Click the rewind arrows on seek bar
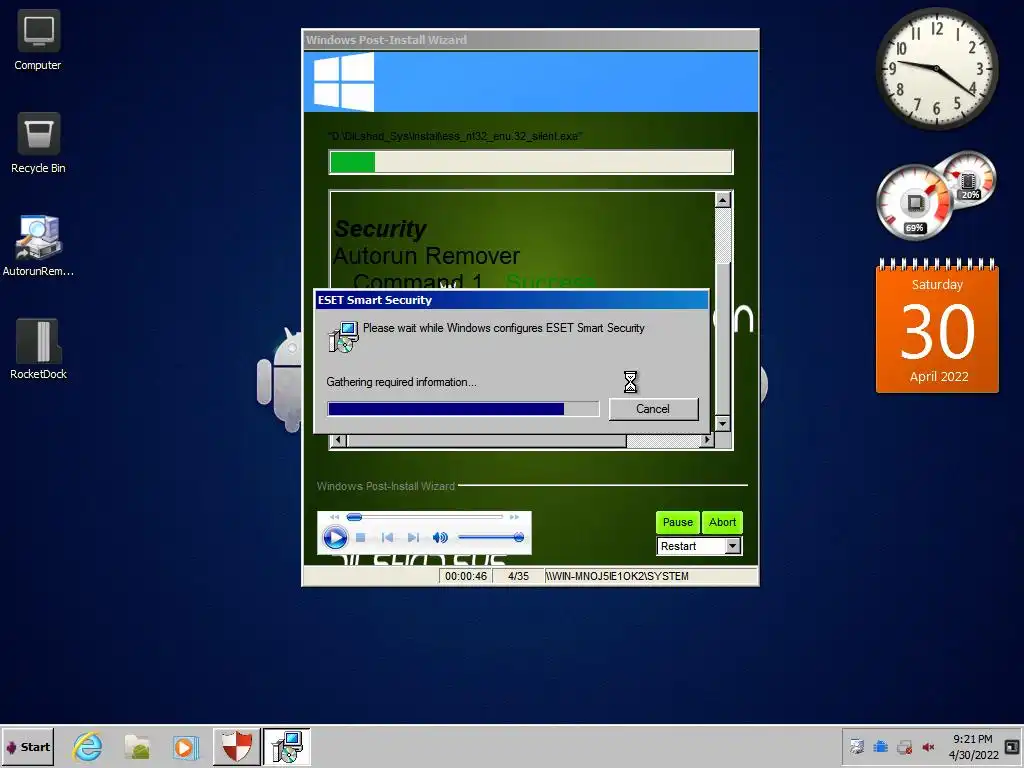1024x768 pixels. [334, 517]
